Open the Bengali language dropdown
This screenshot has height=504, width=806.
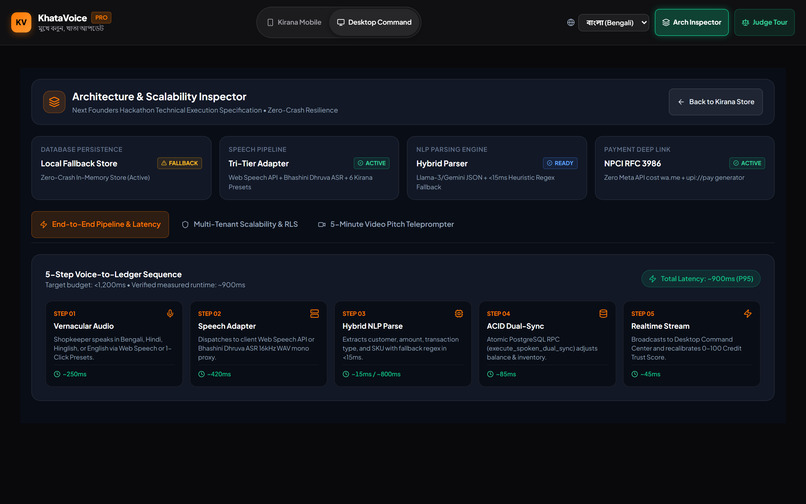point(614,23)
